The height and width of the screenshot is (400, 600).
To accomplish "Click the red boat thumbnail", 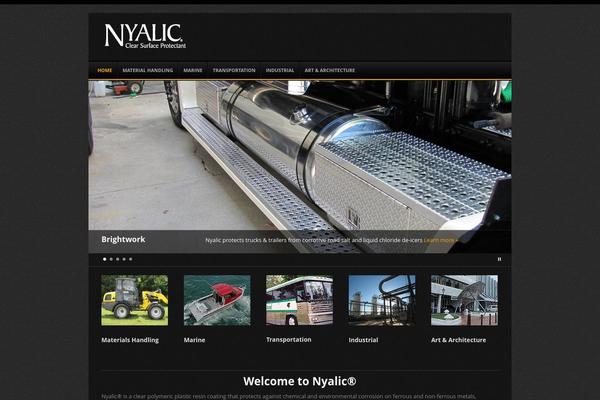I will click(217, 300).
